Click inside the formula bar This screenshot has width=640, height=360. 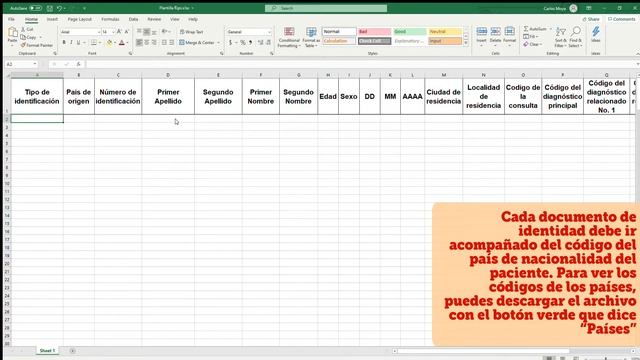(361, 64)
